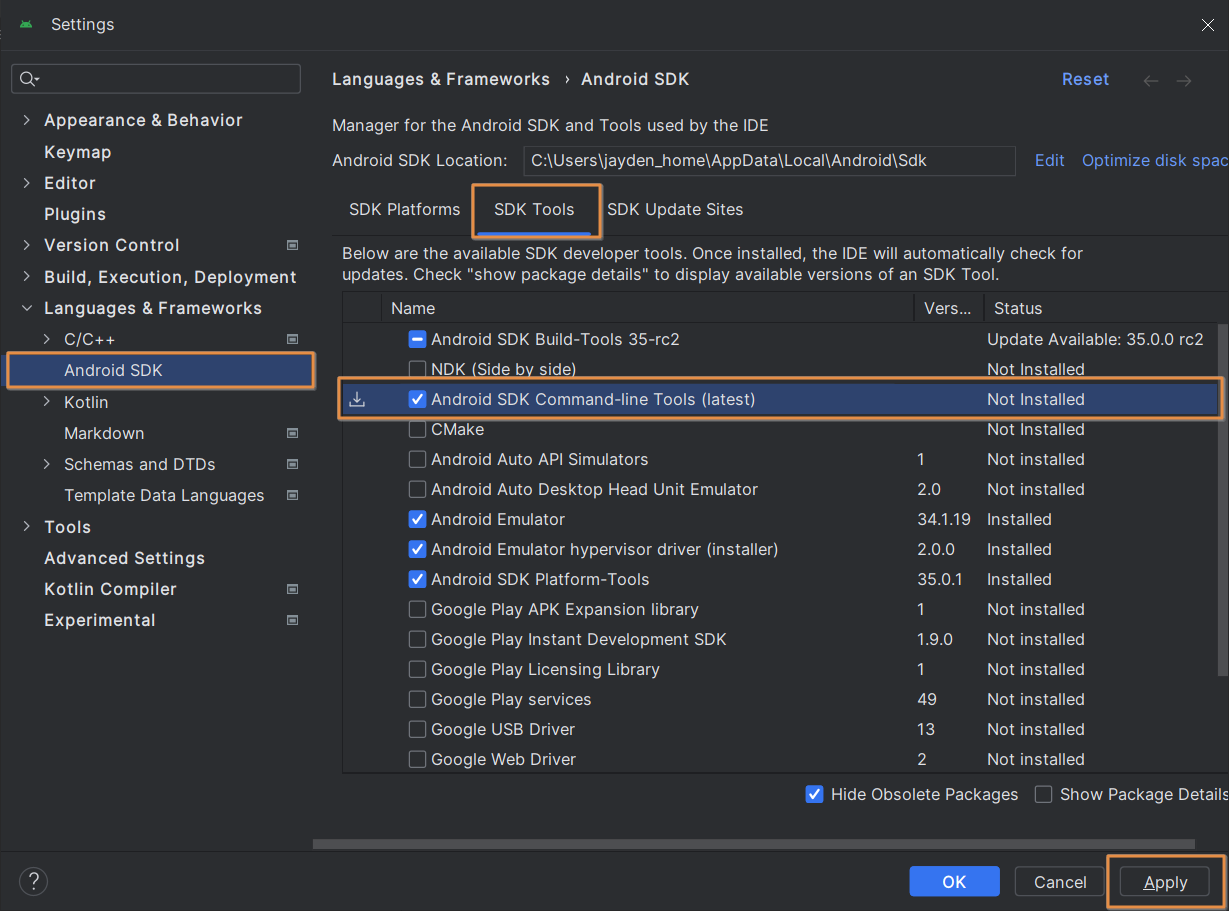1229x911 pixels.
Task: Expand the C/C++ node
Action: point(46,339)
